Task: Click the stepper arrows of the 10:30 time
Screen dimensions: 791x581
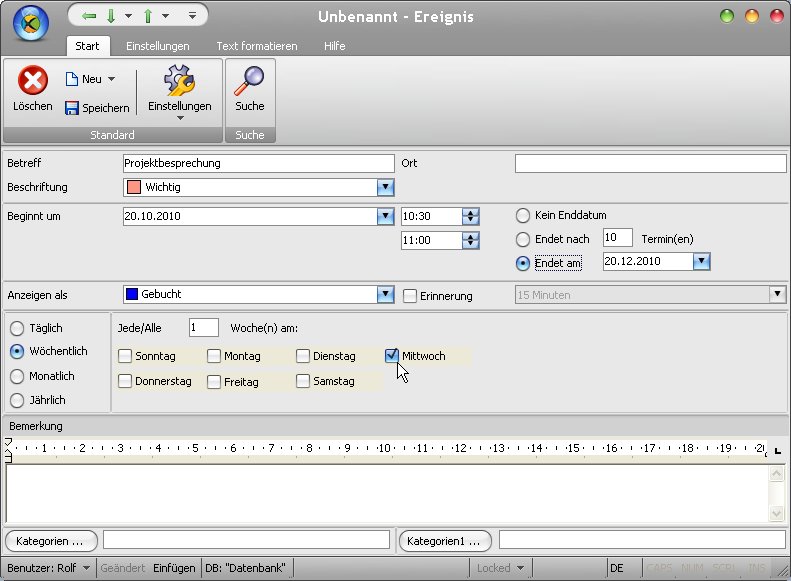Action: pos(471,216)
